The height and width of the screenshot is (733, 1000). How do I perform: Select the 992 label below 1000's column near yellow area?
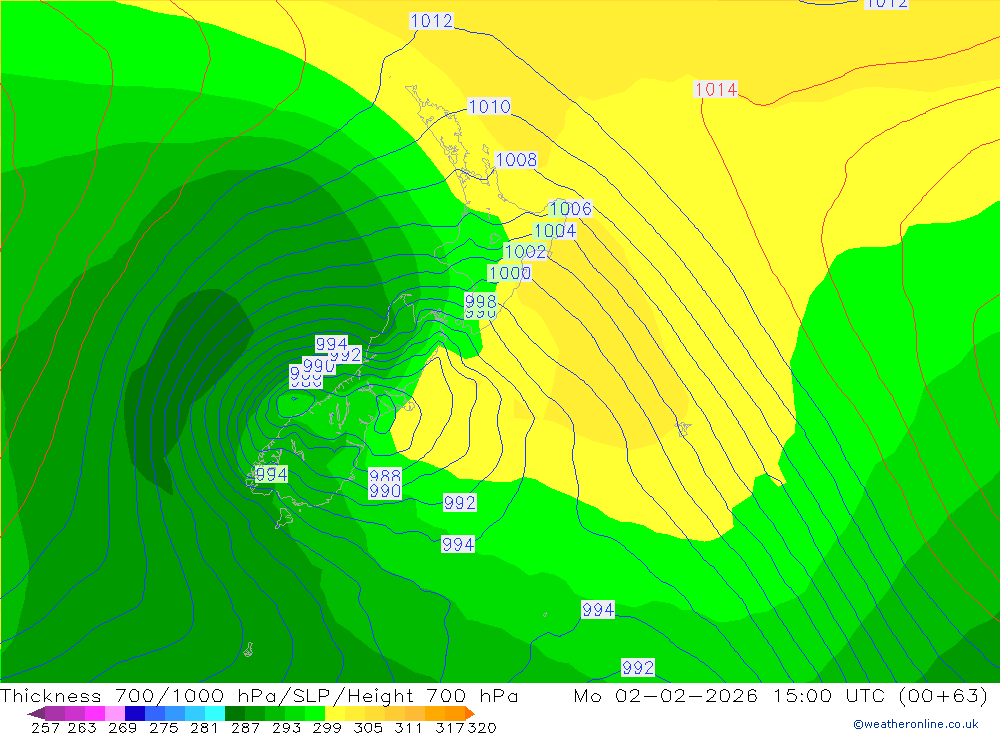(x=460, y=503)
